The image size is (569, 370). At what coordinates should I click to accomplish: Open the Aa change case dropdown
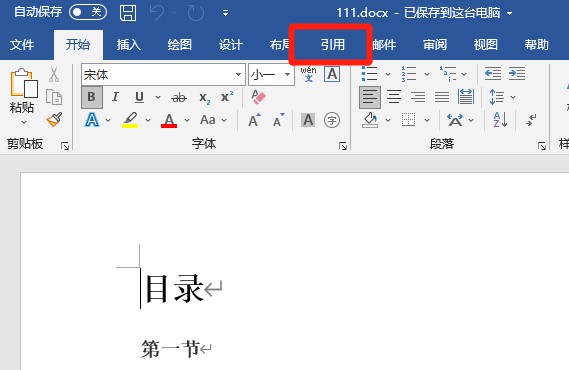point(213,120)
